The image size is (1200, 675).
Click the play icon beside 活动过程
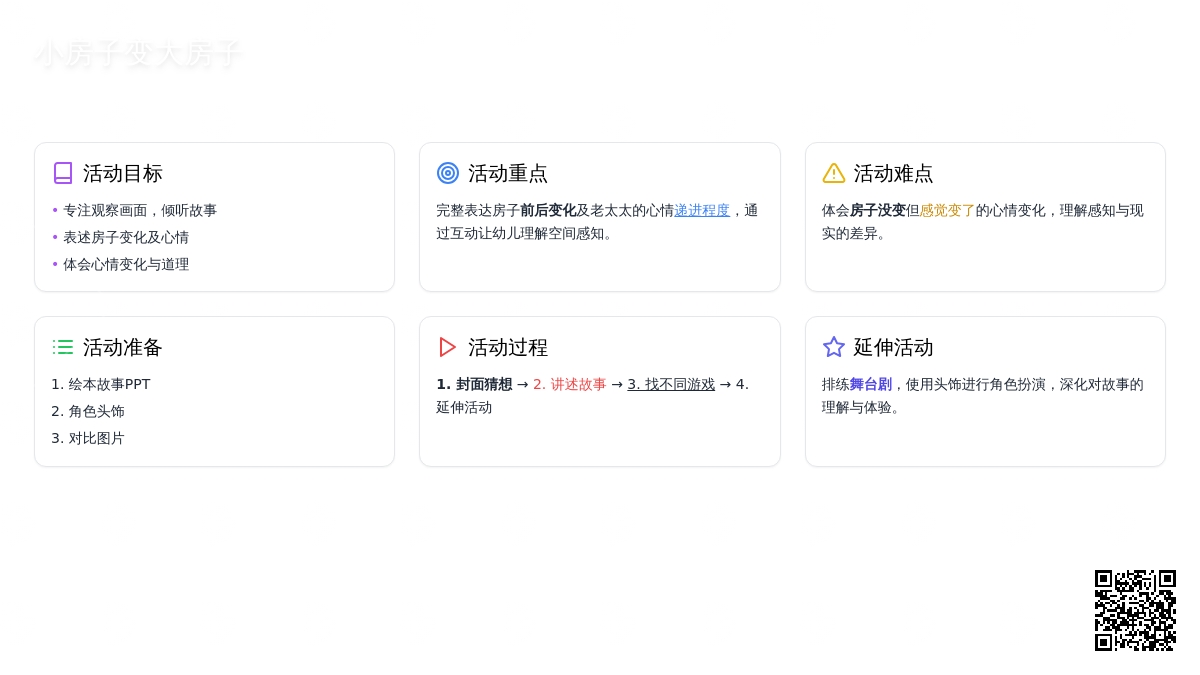(x=448, y=347)
